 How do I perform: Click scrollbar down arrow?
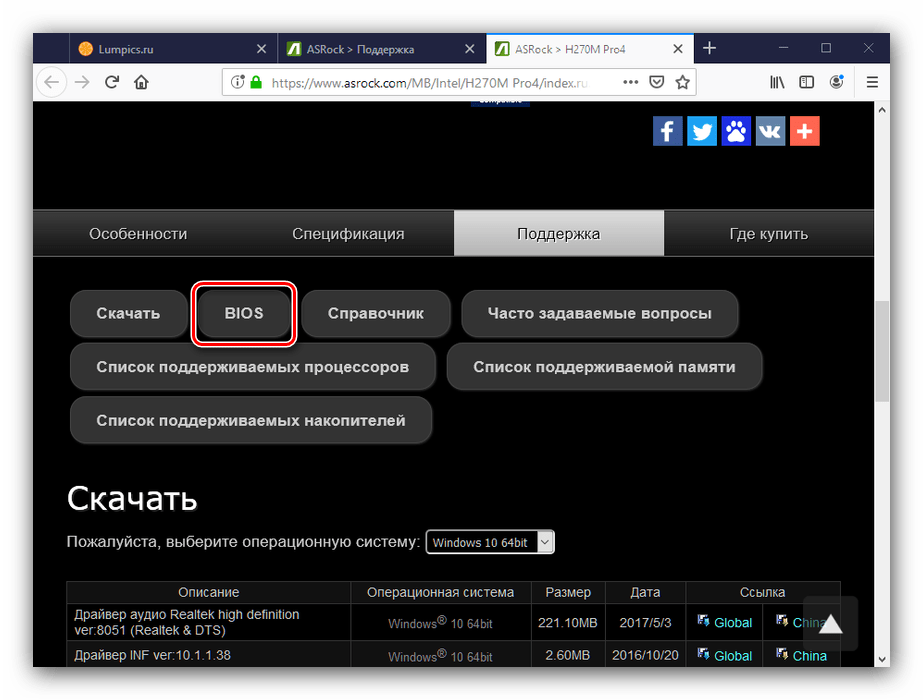pos(882,659)
